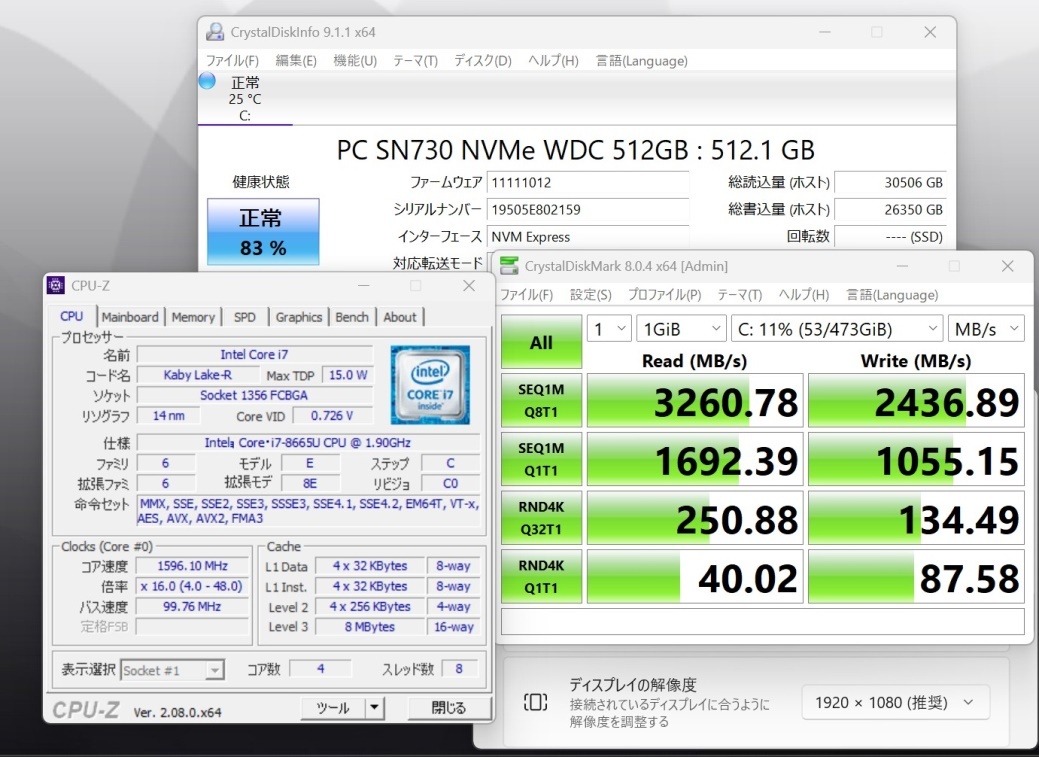Screen dimensions: 1039x757
Task: Open the drive selection dropdown for C:
Action: [x=838, y=329]
